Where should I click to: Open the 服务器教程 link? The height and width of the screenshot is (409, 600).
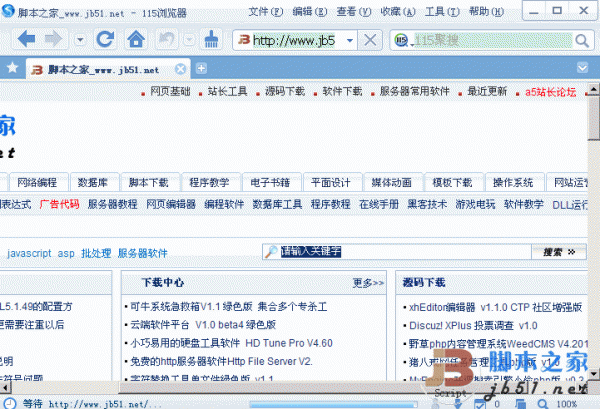[x=112, y=204]
